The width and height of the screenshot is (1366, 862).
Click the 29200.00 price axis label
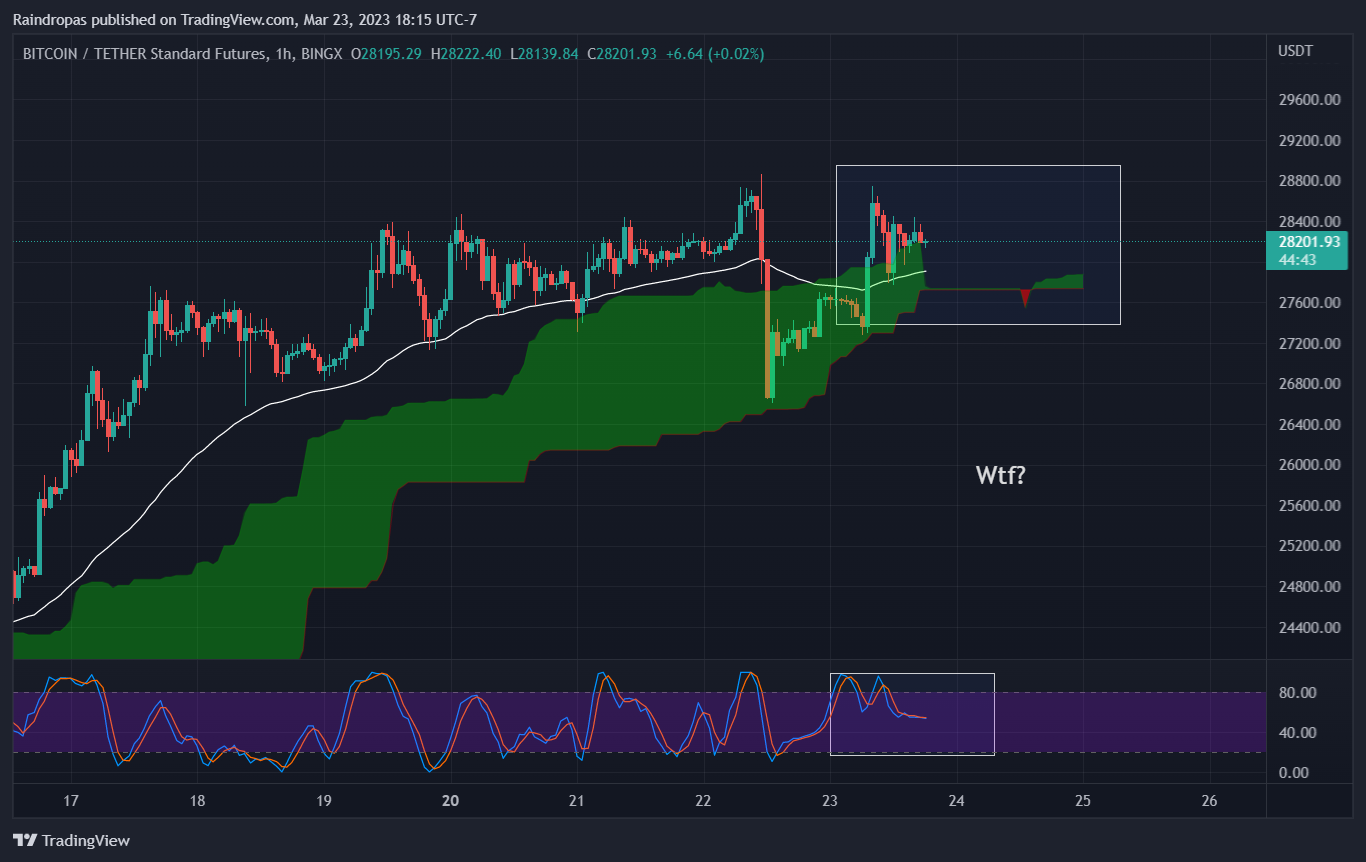(x=1308, y=140)
